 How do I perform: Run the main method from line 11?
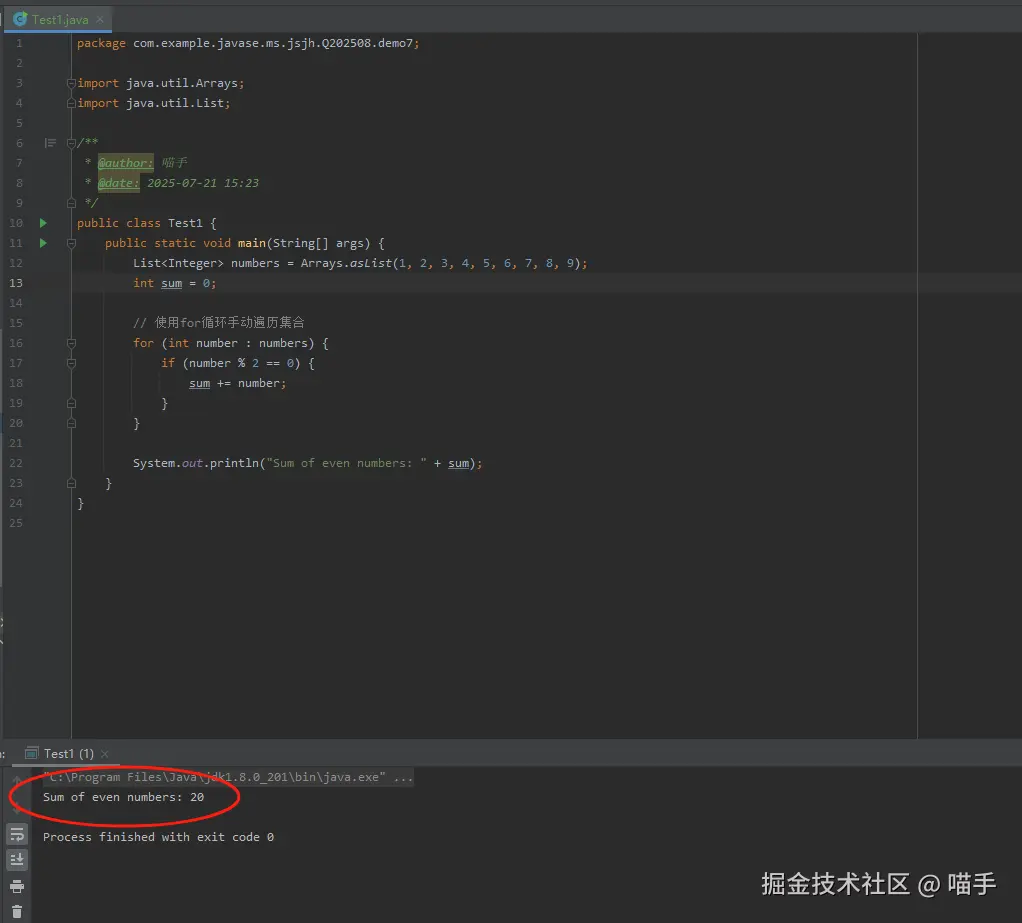[43, 243]
